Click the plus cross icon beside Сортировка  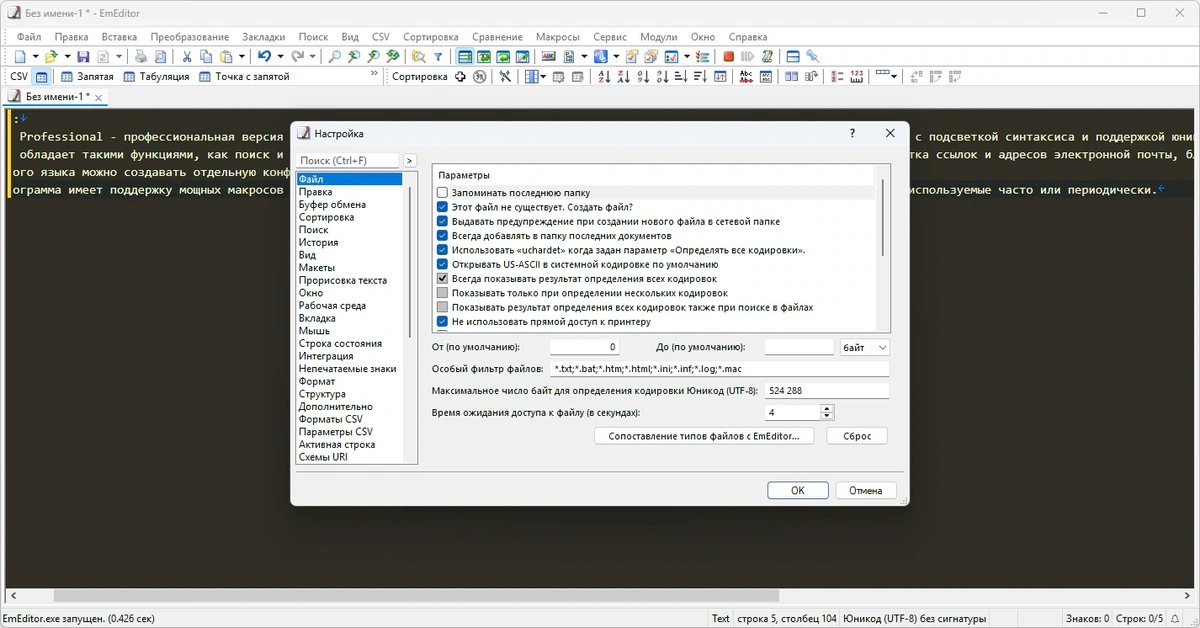point(460,77)
